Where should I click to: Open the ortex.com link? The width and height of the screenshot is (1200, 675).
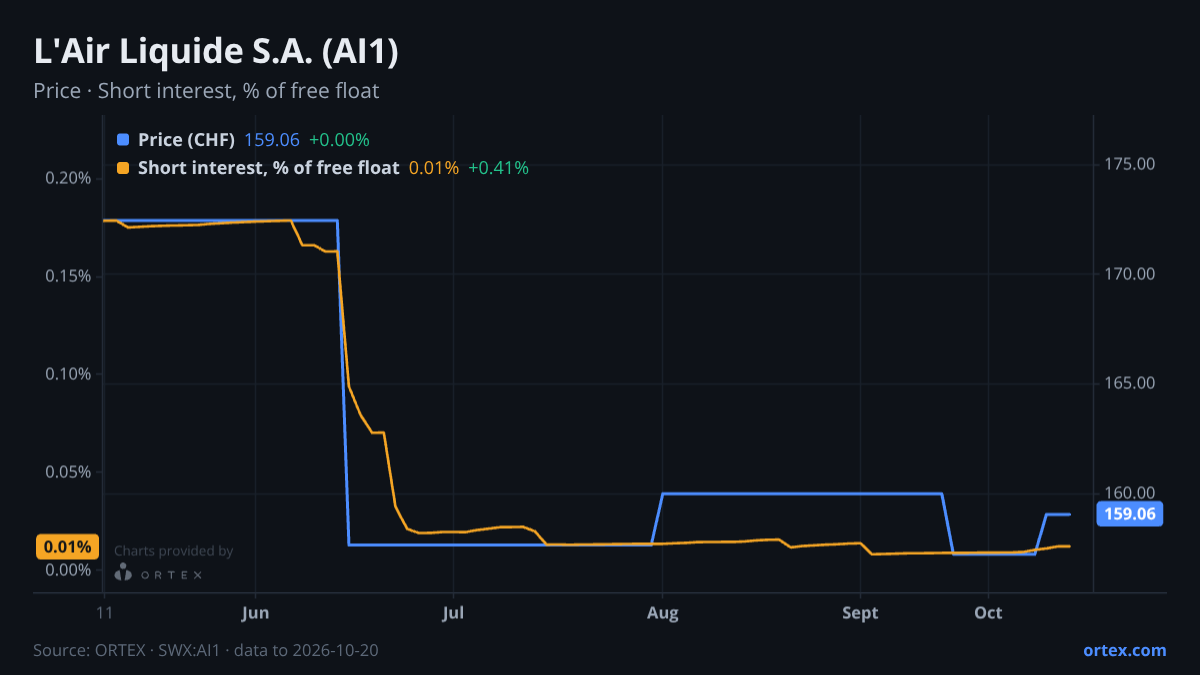point(1125,650)
